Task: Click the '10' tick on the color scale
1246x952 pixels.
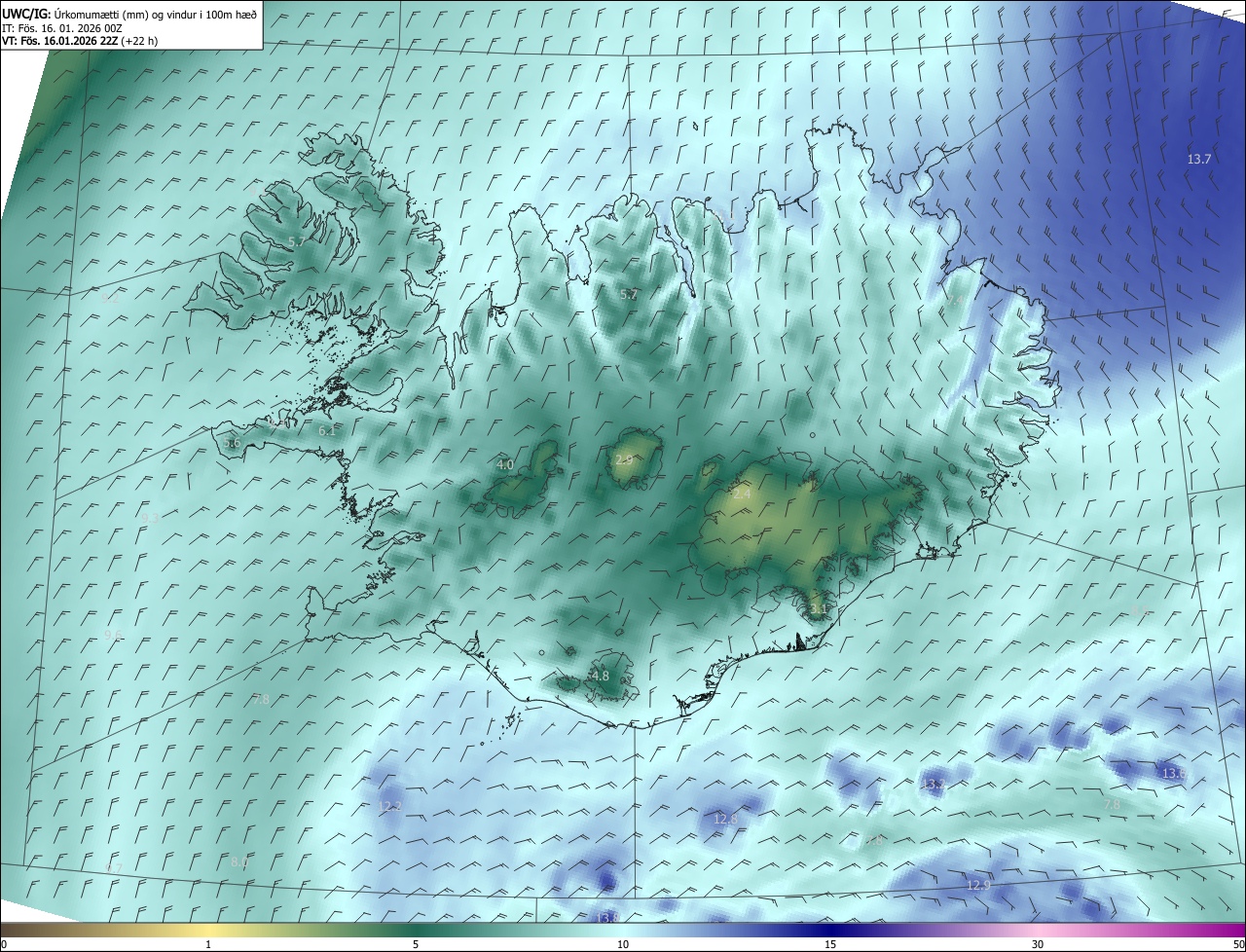Action: pos(623,945)
